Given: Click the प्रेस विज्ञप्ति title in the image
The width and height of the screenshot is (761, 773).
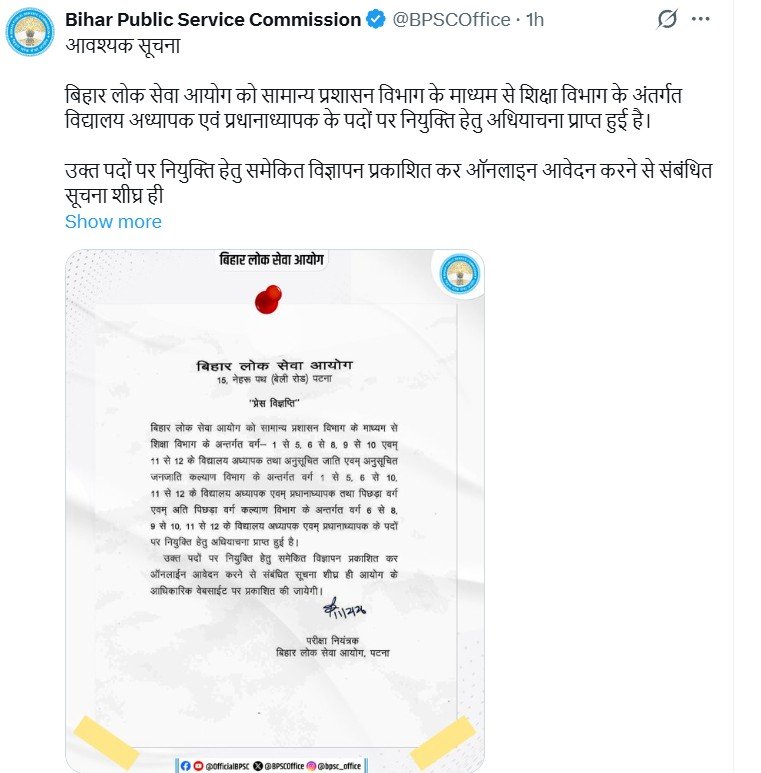Looking at the screenshot, I should (x=275, y=403).
